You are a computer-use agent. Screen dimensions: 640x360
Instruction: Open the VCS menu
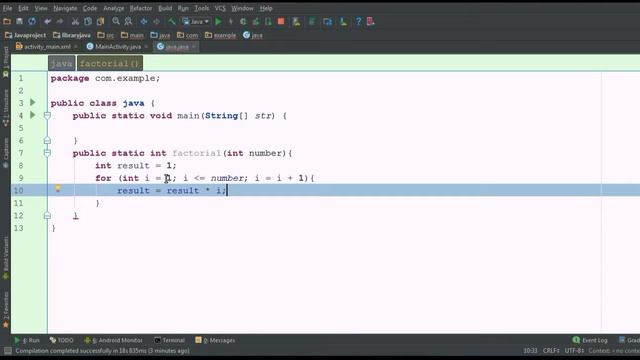(220, 8)
